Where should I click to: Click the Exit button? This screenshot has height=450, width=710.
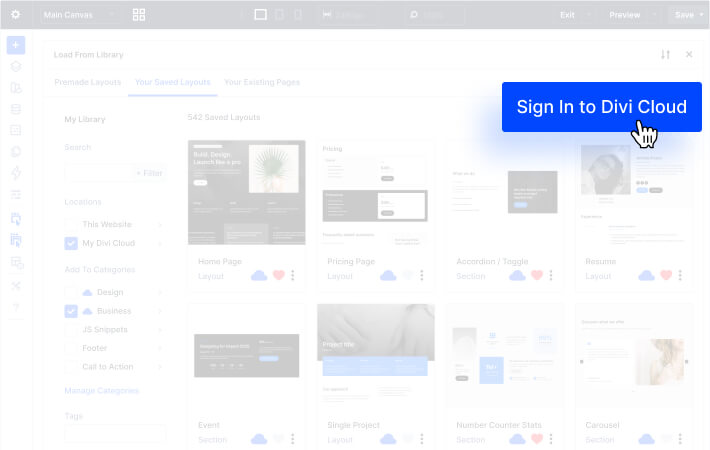coord(567,15)
